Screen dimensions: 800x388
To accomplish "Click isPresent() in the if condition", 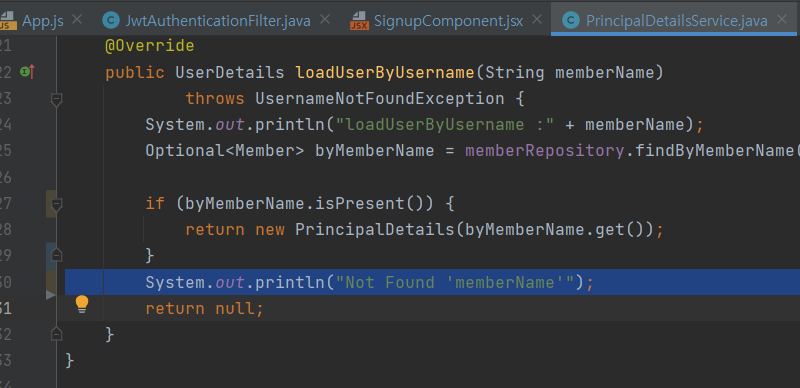I will click(370, 204).
